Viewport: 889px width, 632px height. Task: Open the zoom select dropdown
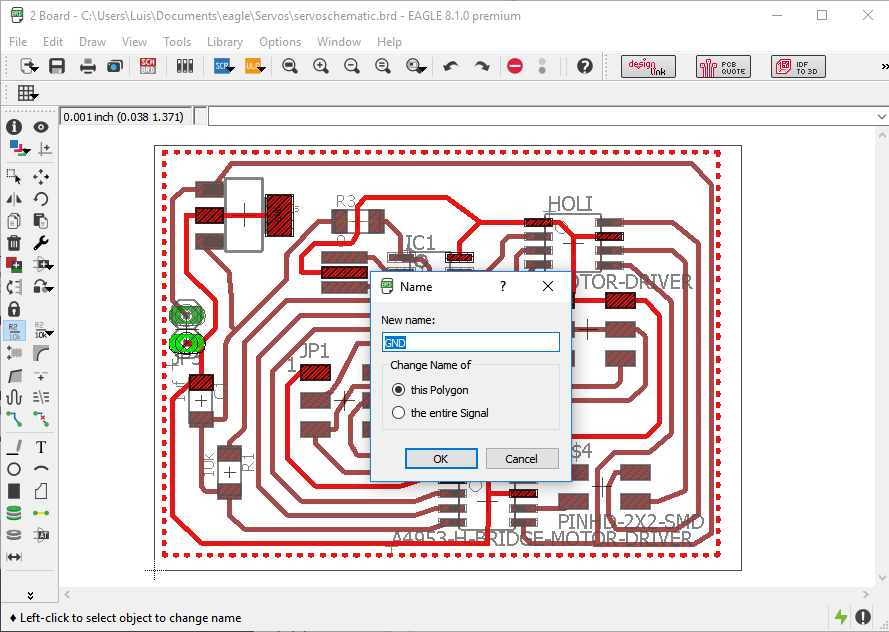point(416,66)
